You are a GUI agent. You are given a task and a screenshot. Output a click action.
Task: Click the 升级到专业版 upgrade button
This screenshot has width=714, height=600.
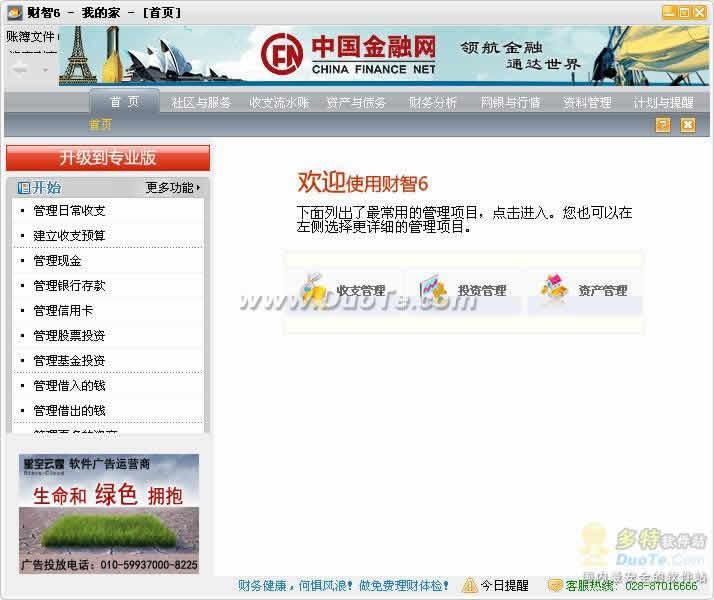(x=108, y=158)
